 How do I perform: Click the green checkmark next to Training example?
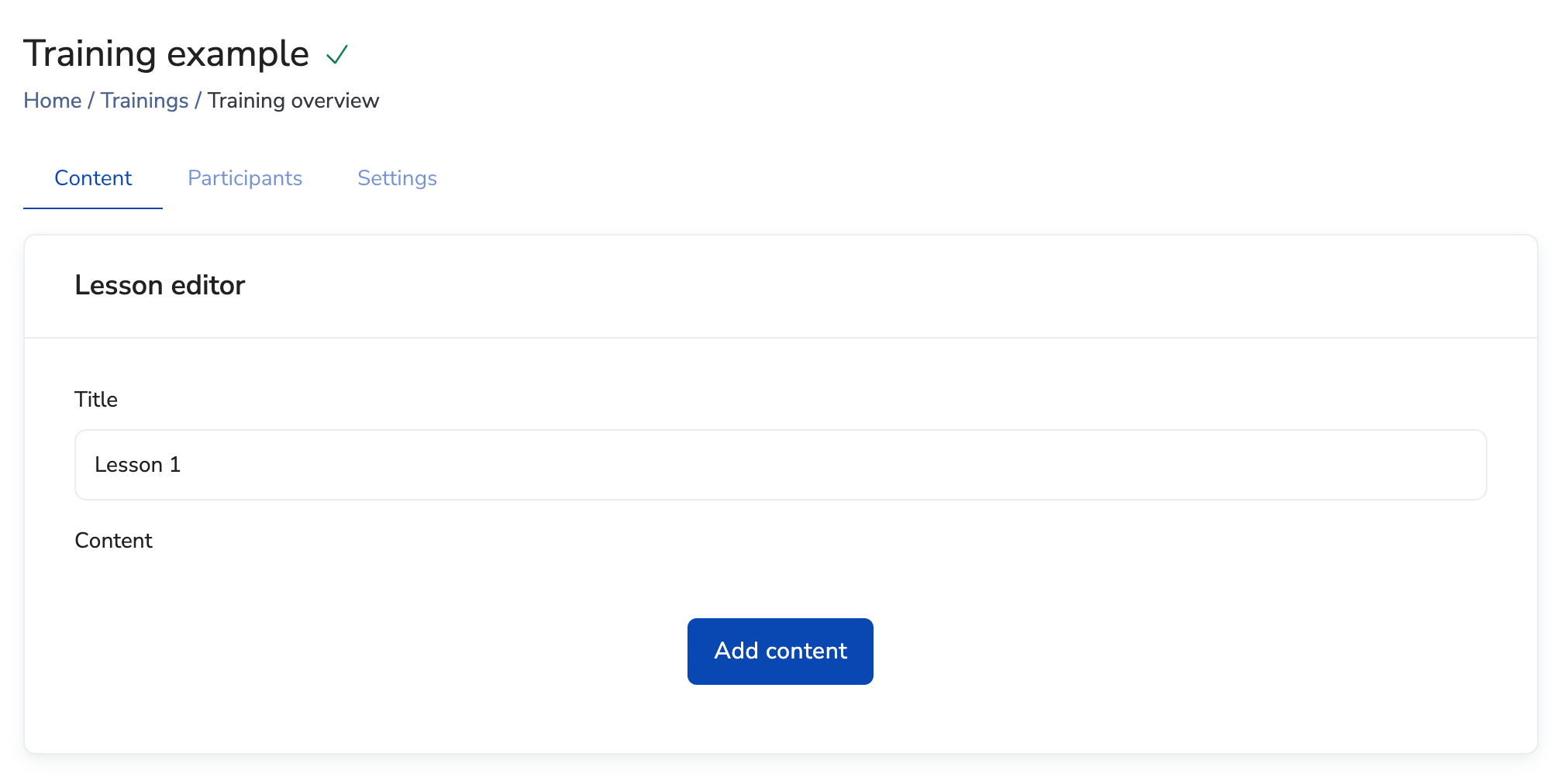pyautogui.click(x=336, y=54)
